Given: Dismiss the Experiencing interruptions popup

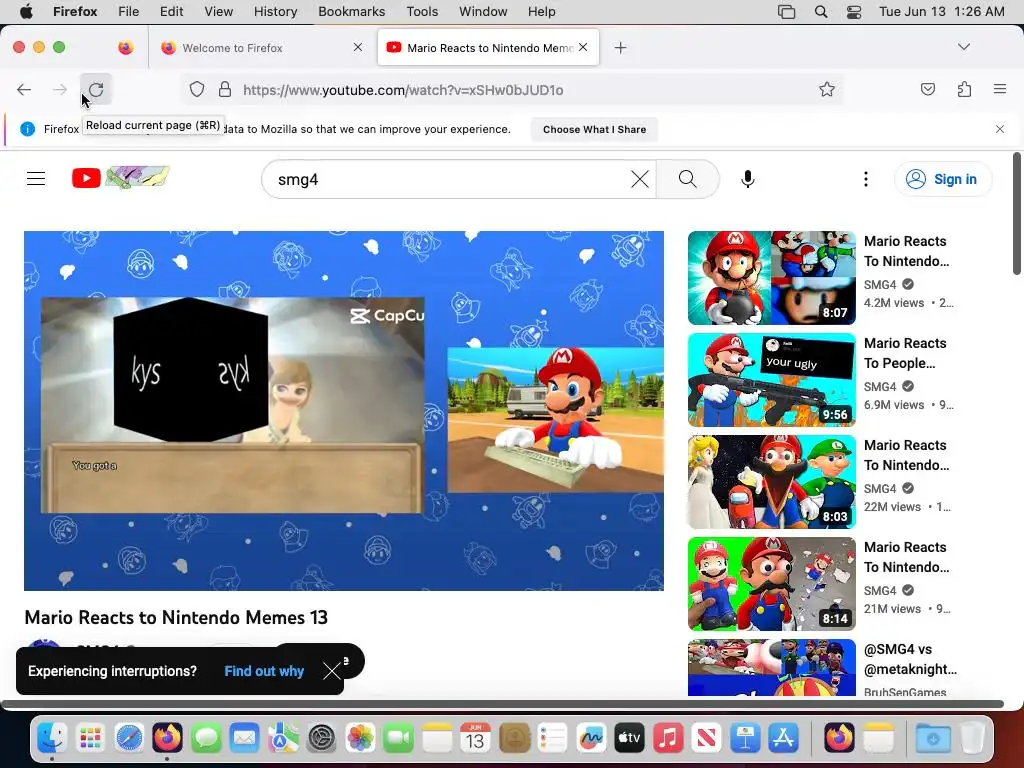Looking at the screenshot, I should tap(332, 671).
